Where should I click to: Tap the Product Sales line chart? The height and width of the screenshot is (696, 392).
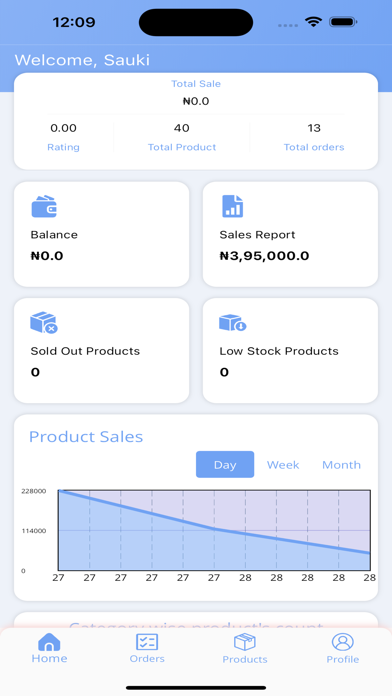click(x=214, y=530)
